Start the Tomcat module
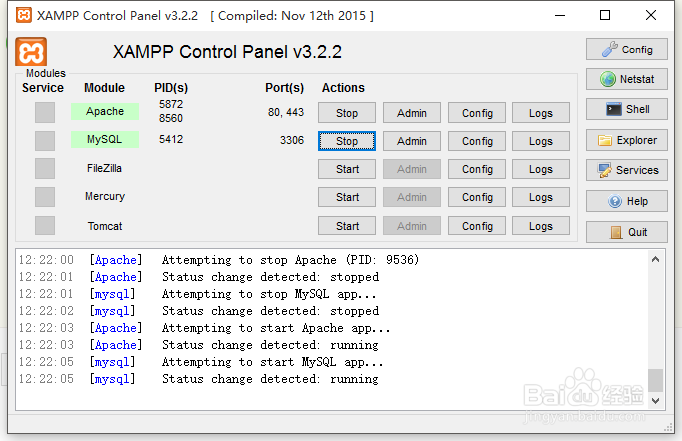 [x=347, y=226]
